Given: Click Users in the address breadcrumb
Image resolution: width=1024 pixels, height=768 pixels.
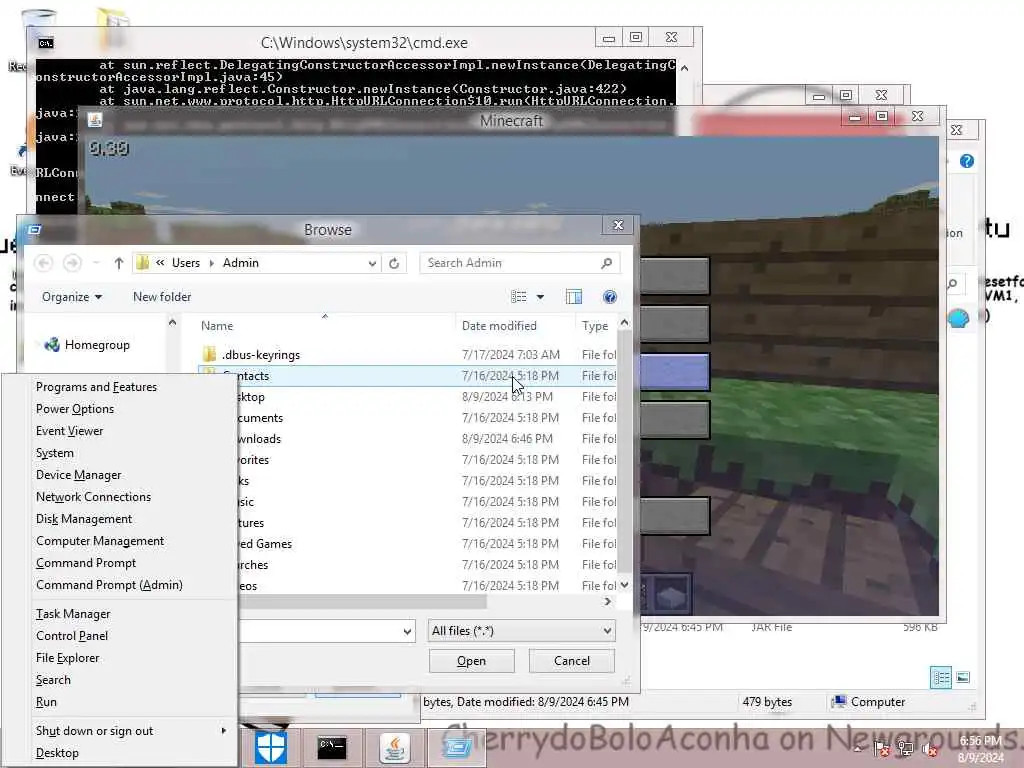Looking at the screenshot, I should coord(185,263).
